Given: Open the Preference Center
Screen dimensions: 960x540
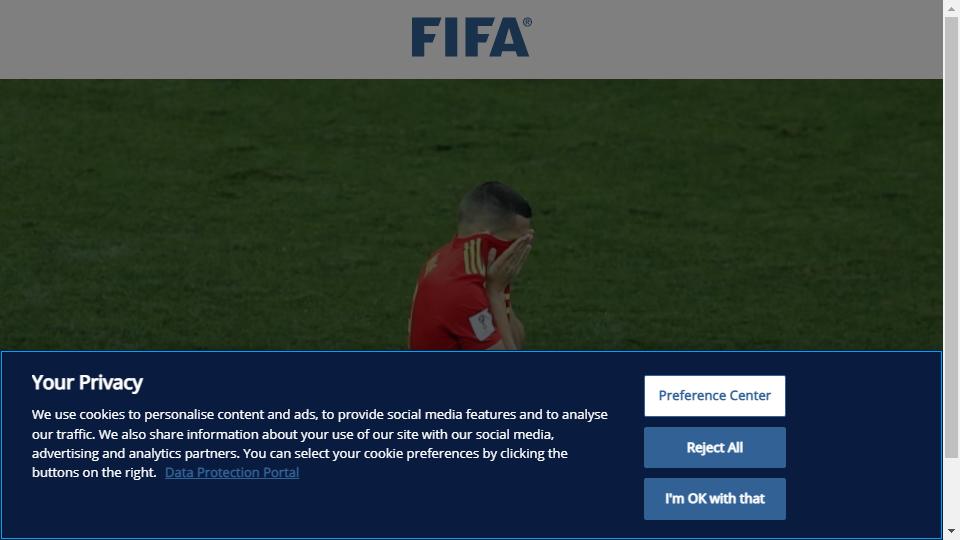Looking at the screenshot, I should (x=714, y=396).
